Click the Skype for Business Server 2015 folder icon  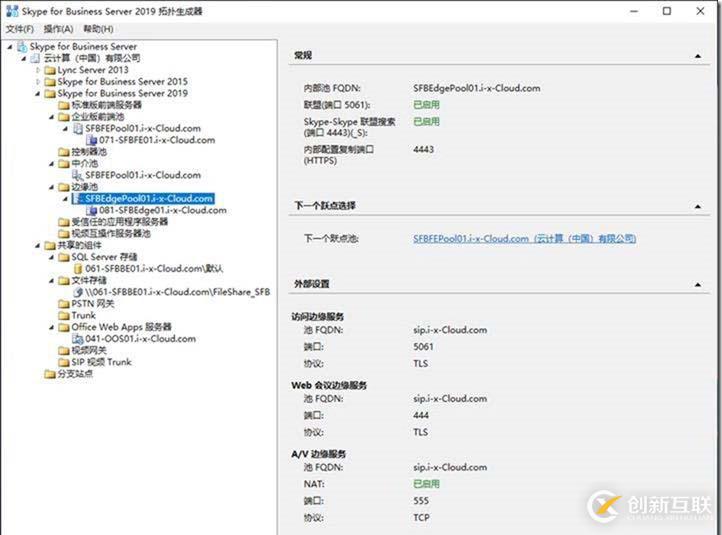(x=50, y=81)
